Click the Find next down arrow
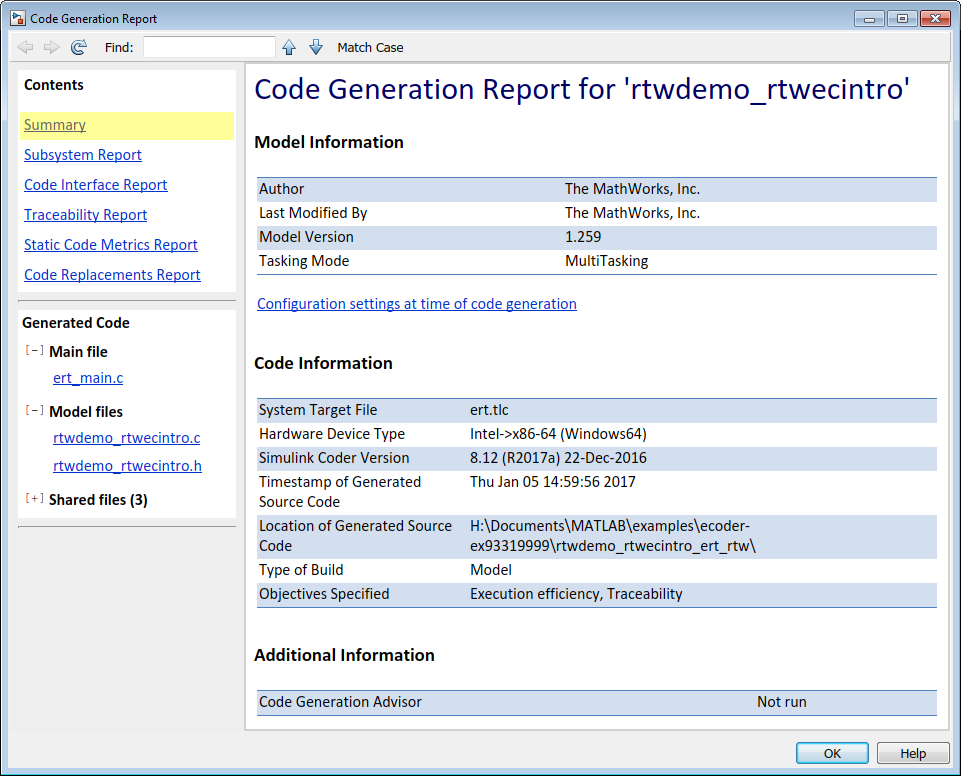The height and width of the screenshot is (776, 961). click(316, 47)
